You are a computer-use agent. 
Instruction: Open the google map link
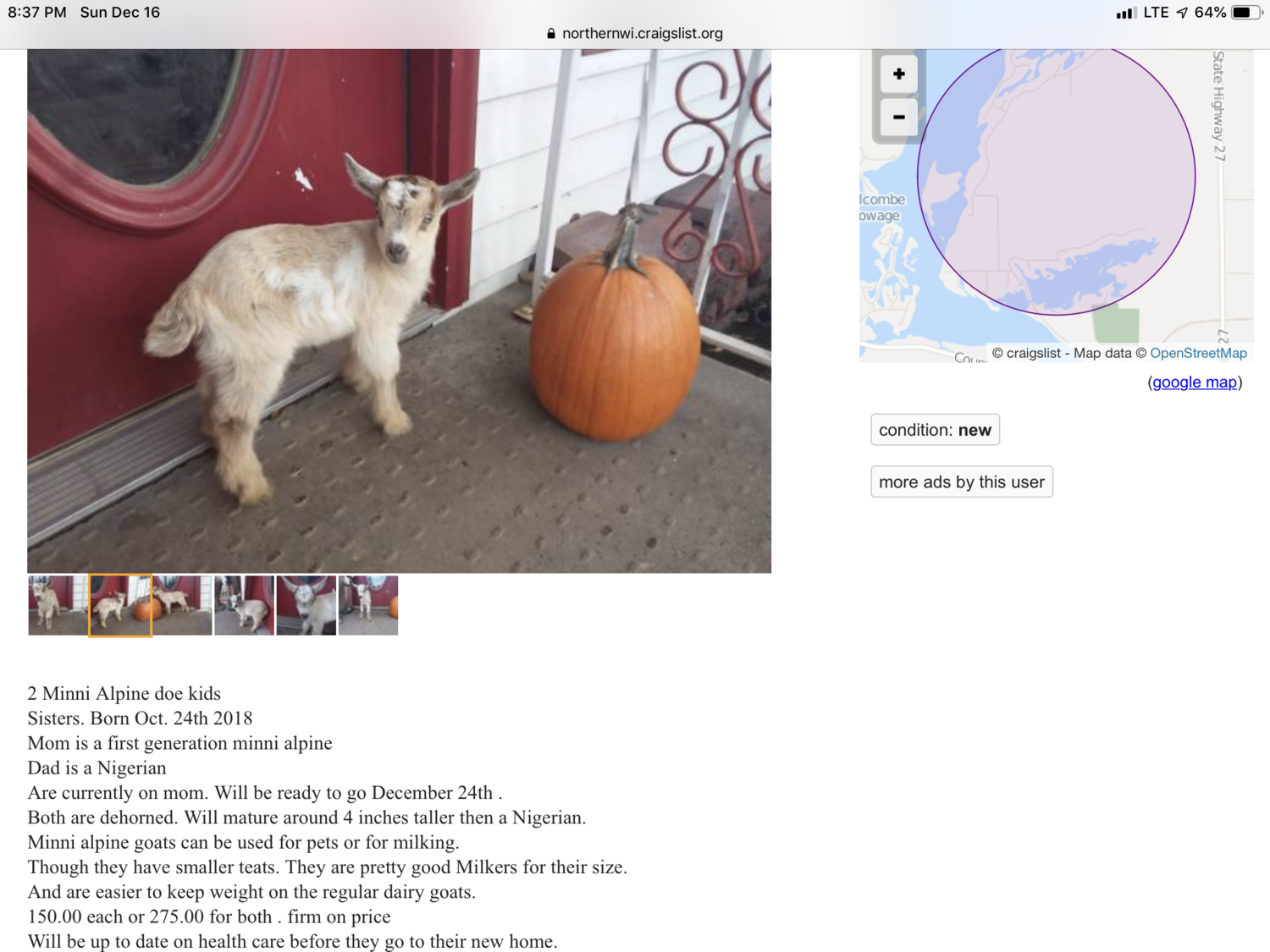[1195, 382]
